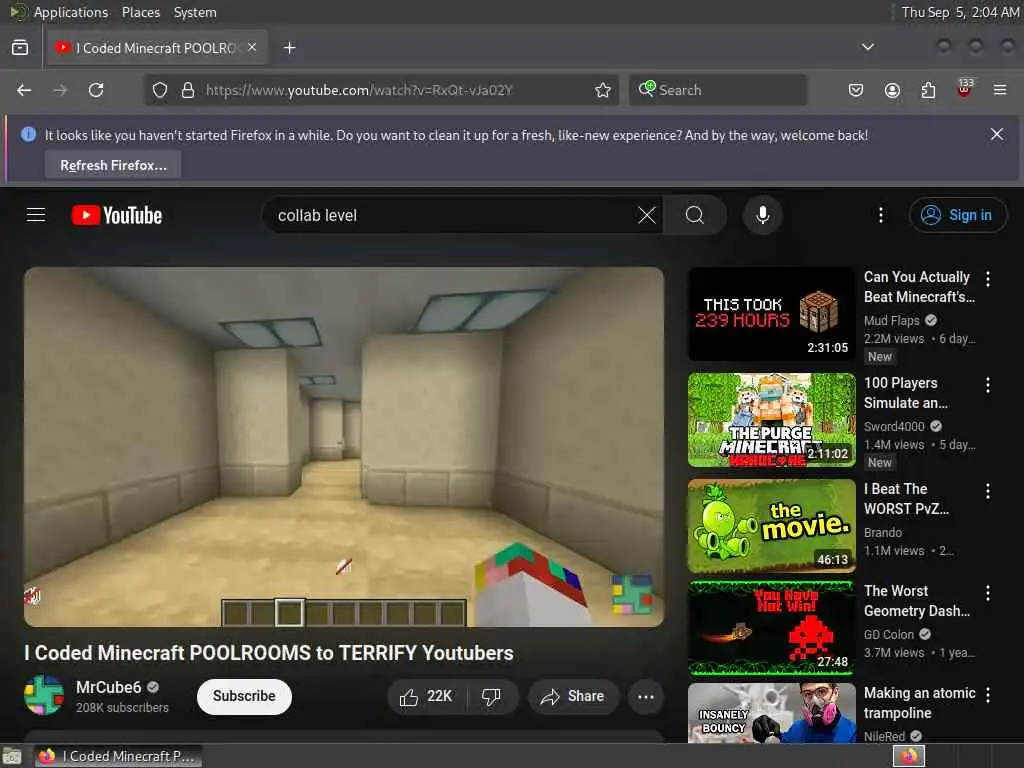View site security padlock information
Screen dimensions: 1024x768
coord(188,90)
